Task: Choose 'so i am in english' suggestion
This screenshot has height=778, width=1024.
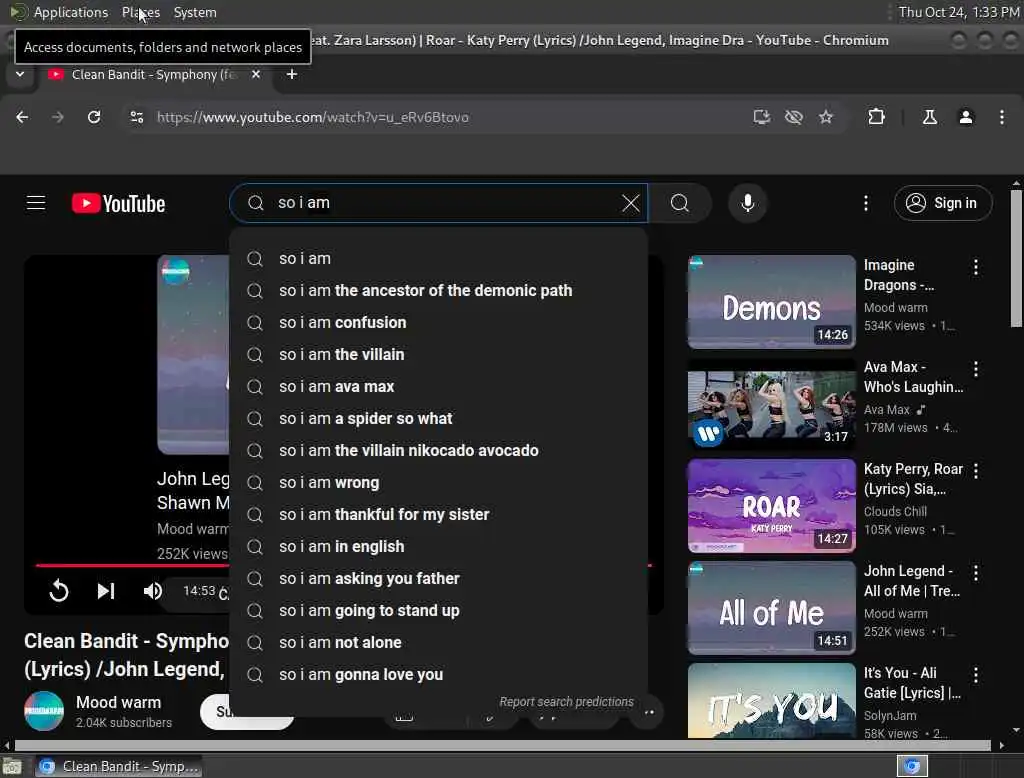Action: [x=438, y=547]
